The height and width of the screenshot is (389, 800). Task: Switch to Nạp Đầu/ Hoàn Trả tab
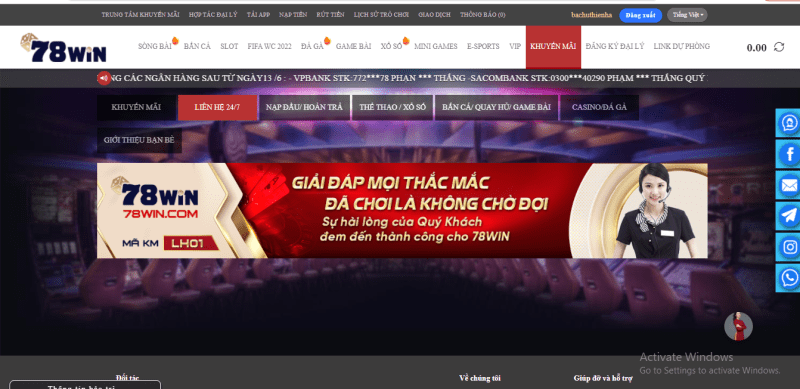click(304, 107)
